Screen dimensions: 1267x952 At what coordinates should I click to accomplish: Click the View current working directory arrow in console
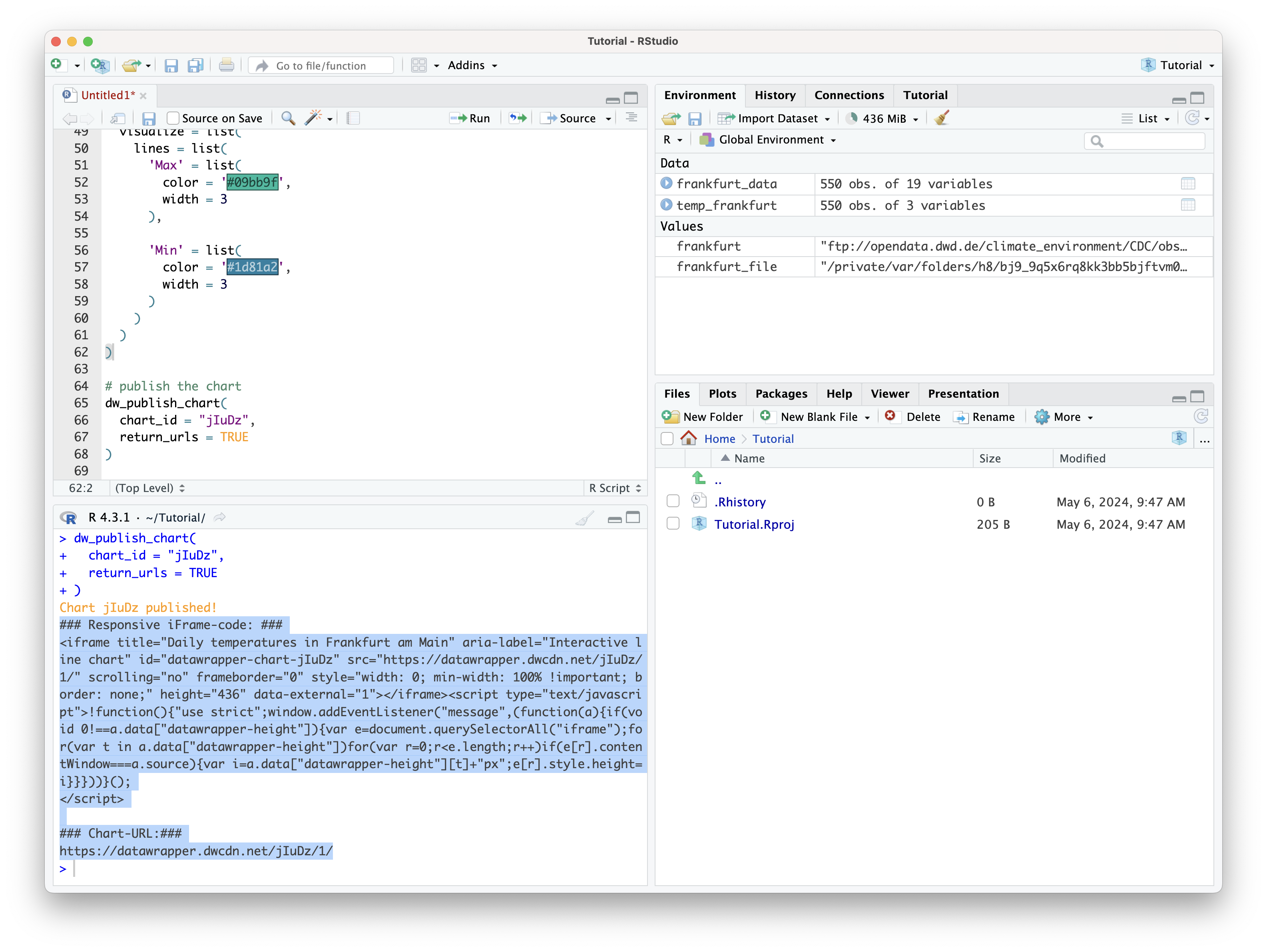click(x=219, y=518)
